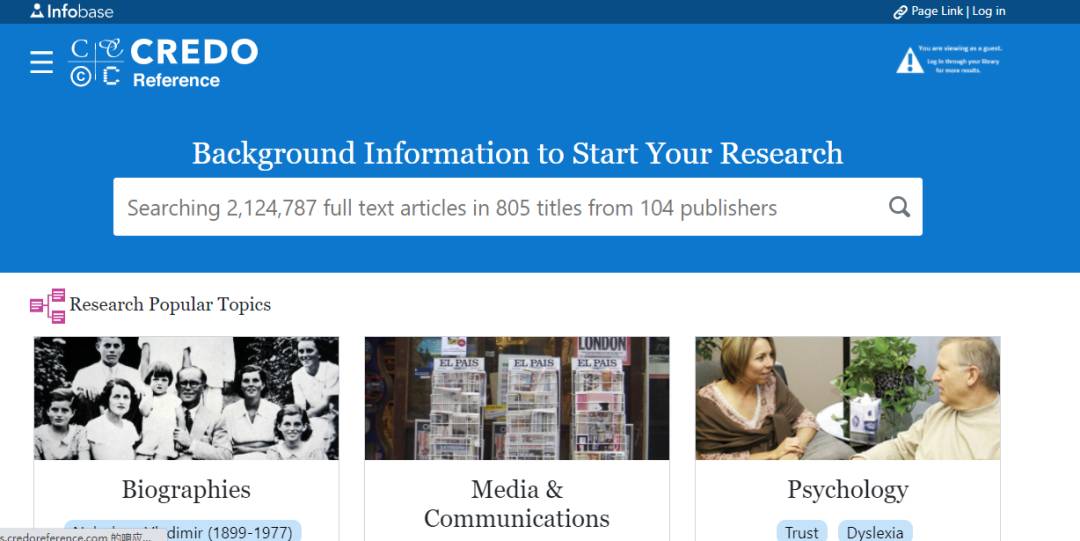
Task: Click the Biographies topic title
Action: point(186,489)
